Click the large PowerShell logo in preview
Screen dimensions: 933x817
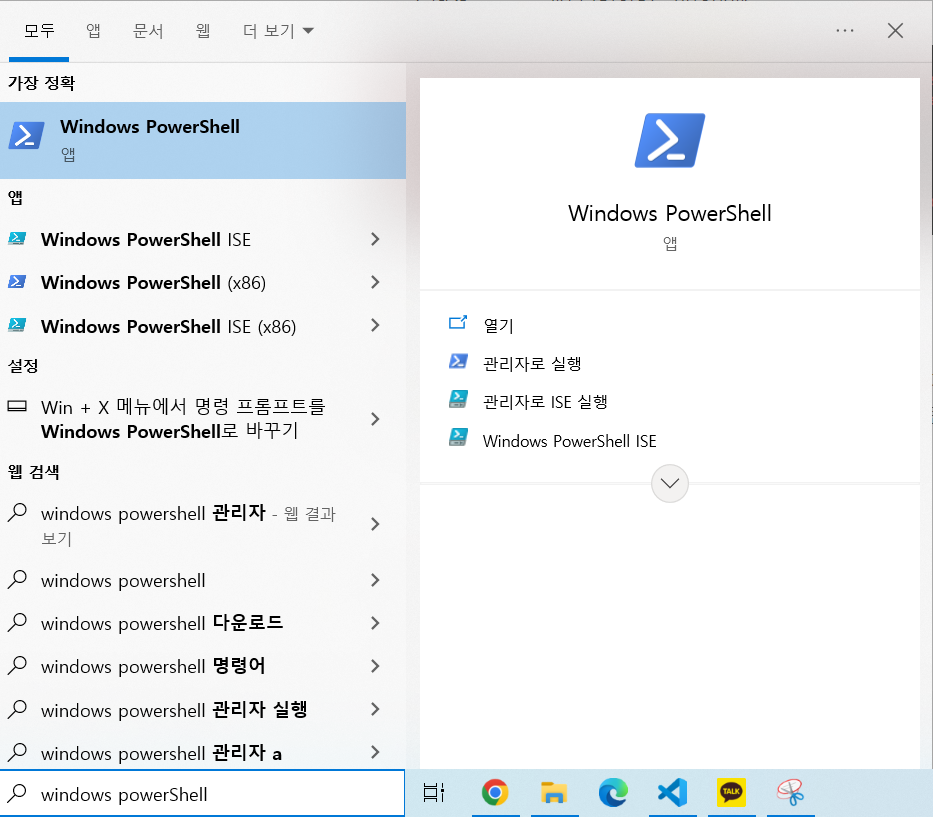[x=670, y=140]
